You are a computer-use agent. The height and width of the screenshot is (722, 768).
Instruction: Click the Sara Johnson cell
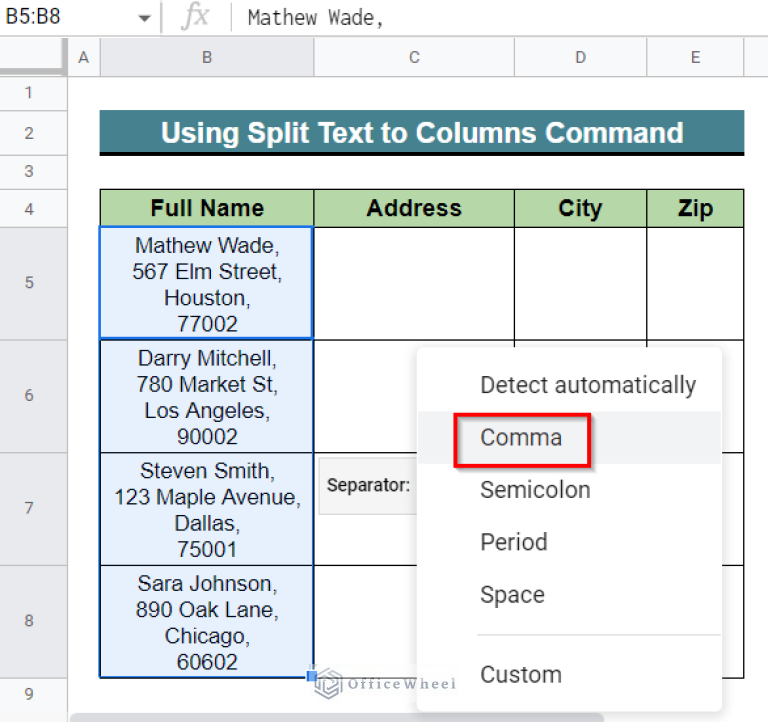click(207, 621)
